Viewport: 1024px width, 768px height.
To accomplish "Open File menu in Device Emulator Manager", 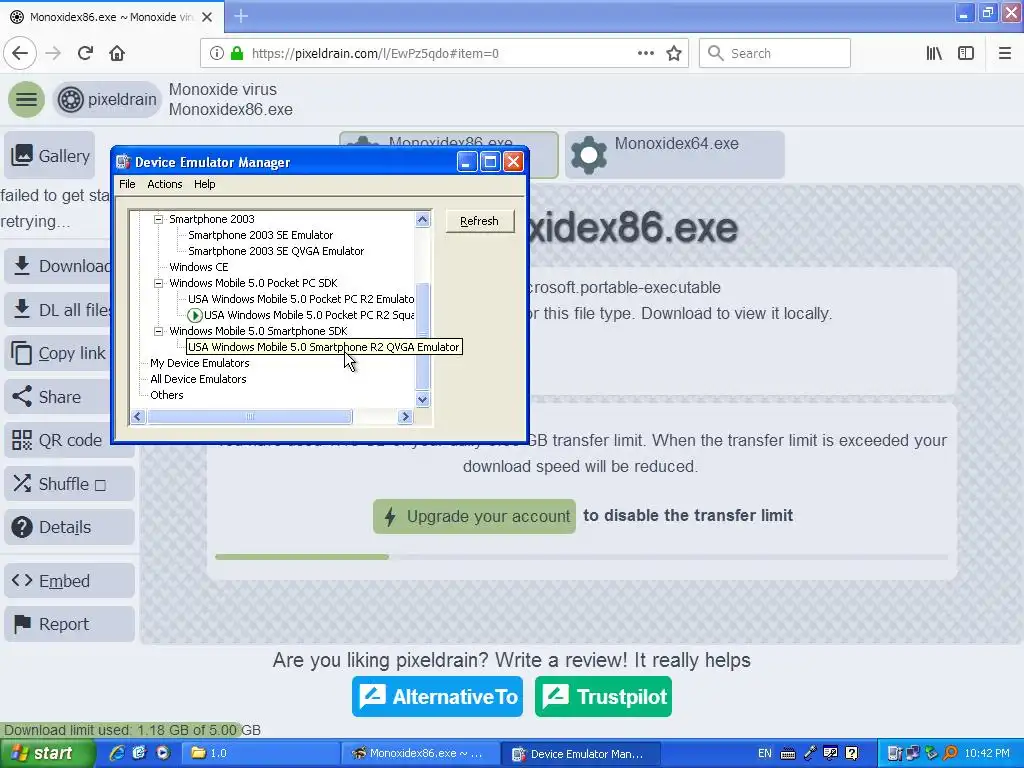I will [x=127, y=184].
